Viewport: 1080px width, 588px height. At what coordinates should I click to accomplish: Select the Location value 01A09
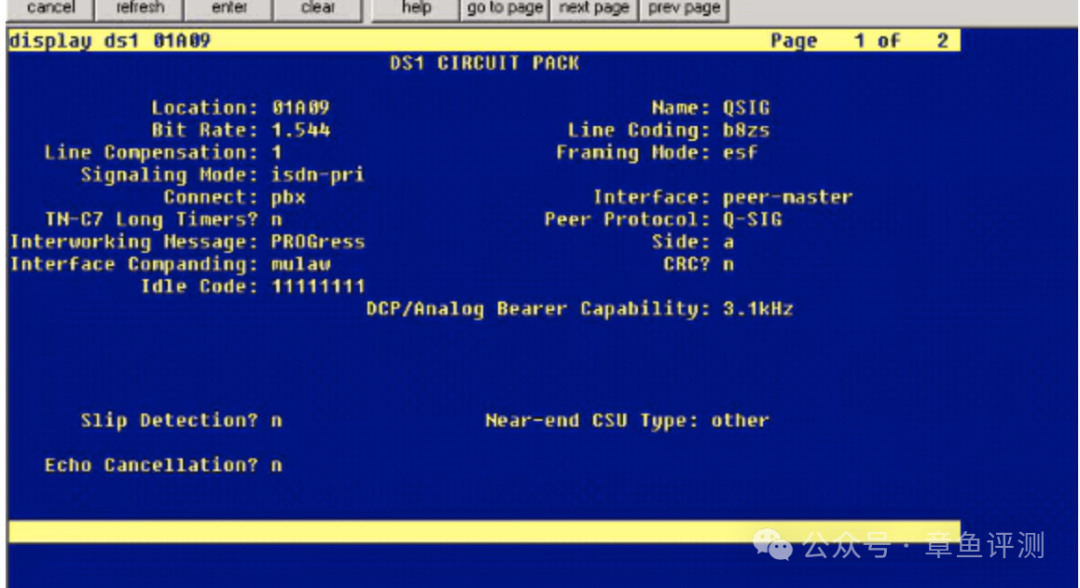coord(300,107)
